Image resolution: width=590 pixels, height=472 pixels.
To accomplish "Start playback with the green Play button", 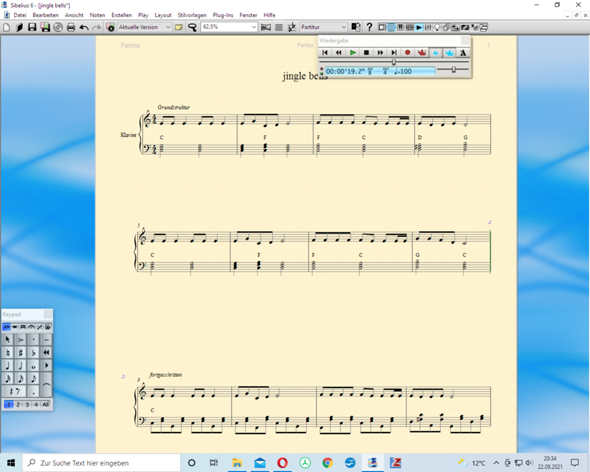I will pyautogui.click(x=353, y=53).
